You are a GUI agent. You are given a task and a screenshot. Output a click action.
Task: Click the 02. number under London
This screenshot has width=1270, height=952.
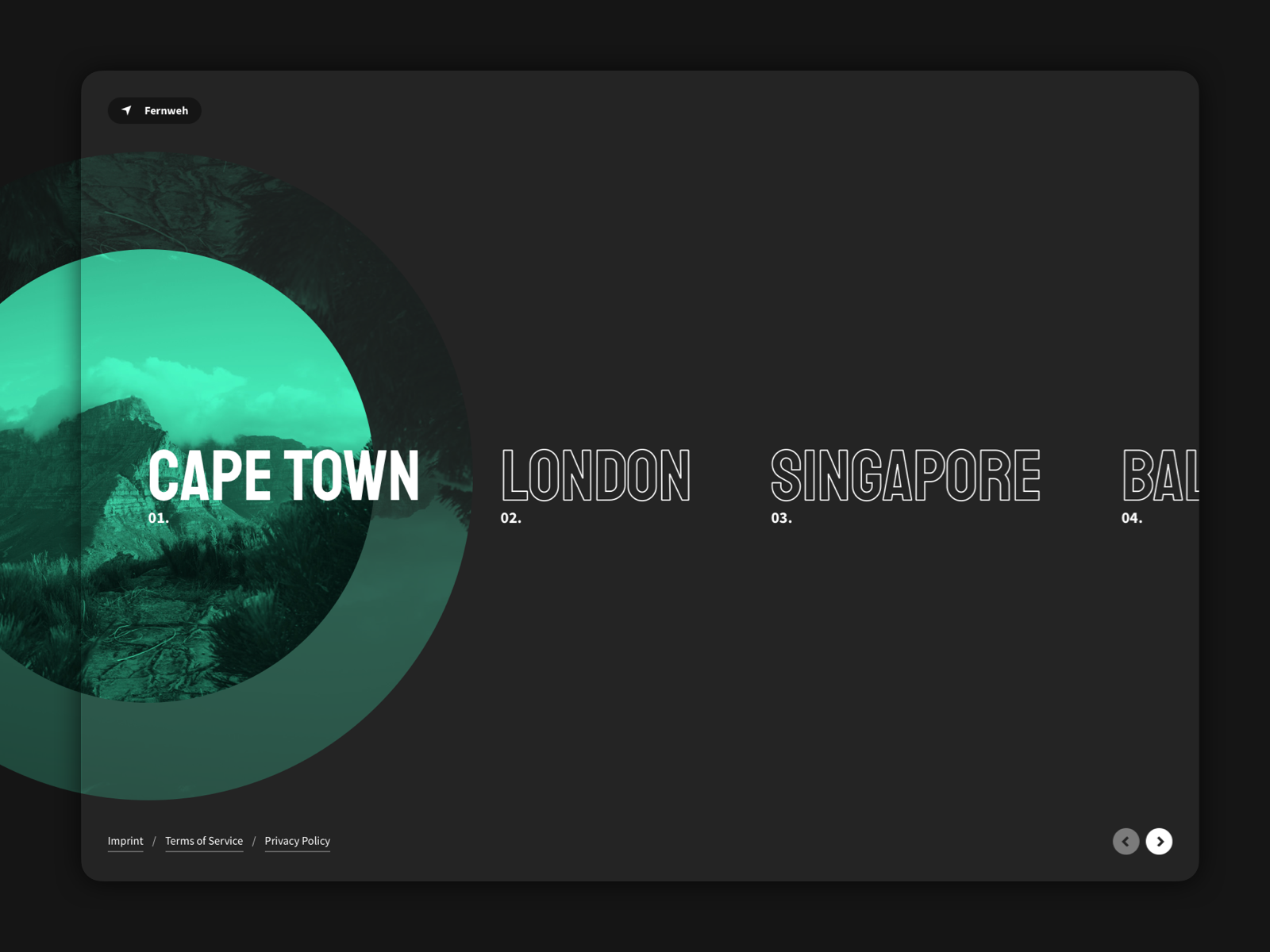click(510, 518)
